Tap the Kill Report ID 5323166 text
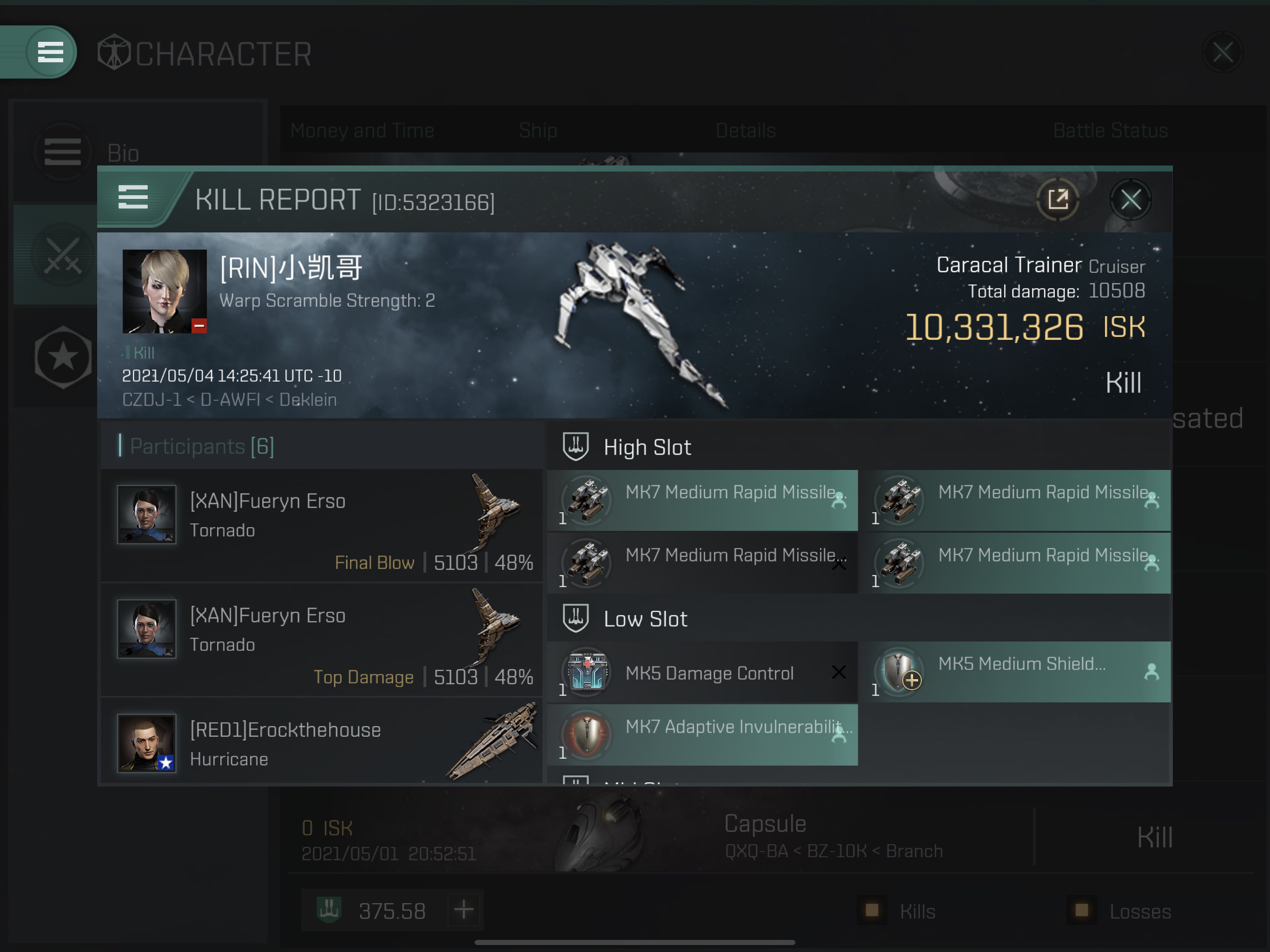1270x952 pixels. click(433, 202)
